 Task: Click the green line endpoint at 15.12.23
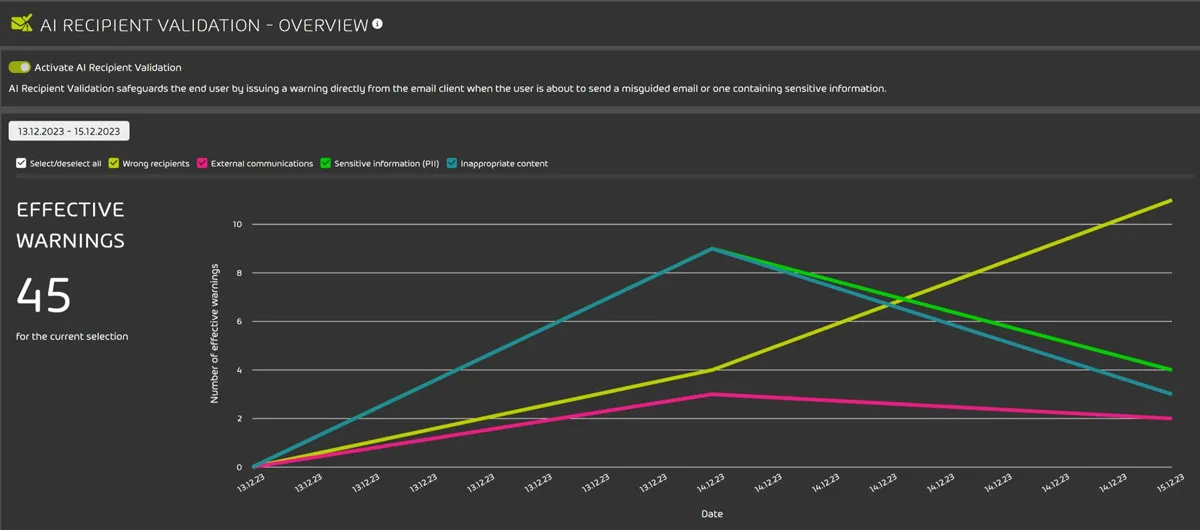click(1170, 370)
